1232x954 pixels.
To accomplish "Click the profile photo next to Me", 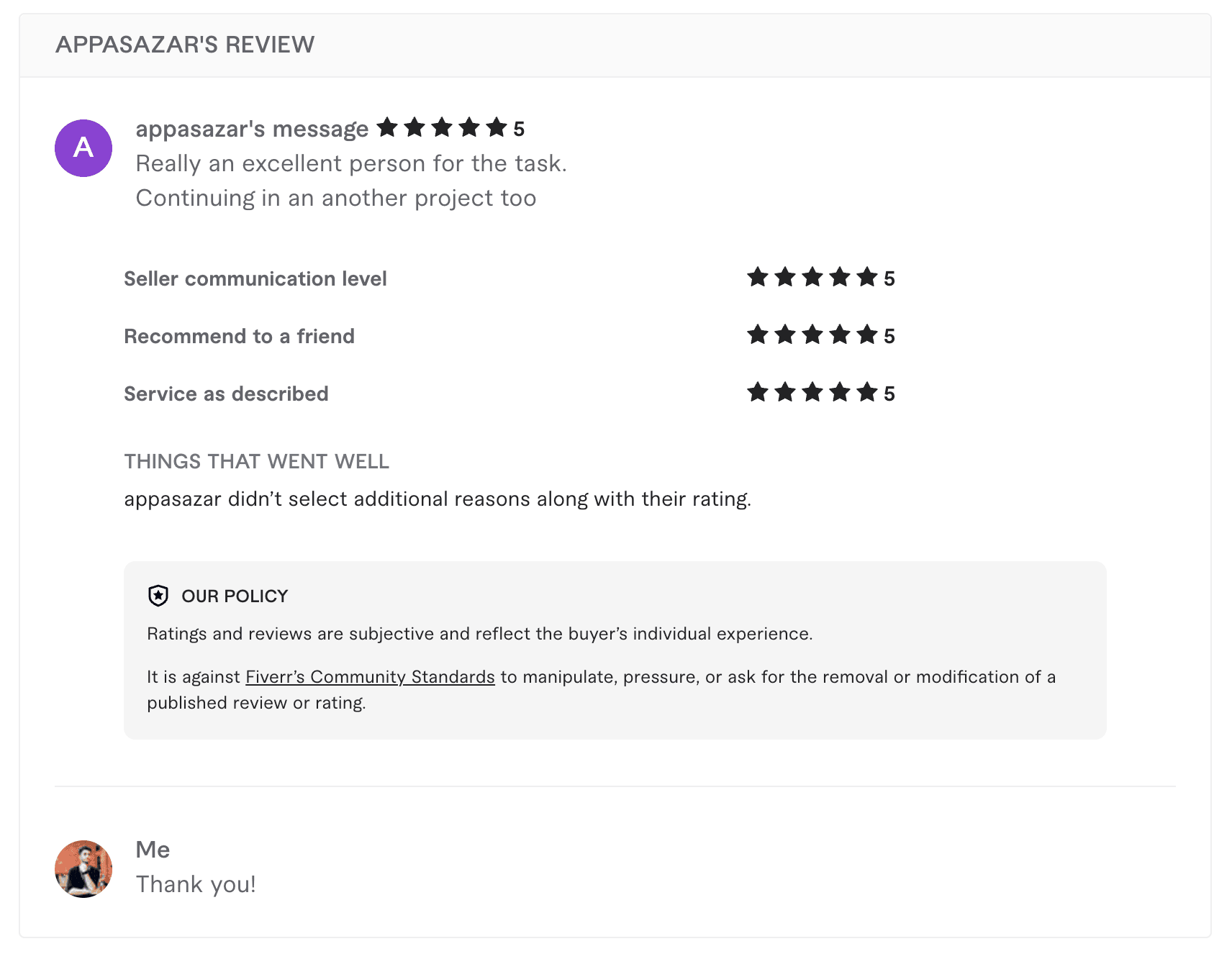I will coord(83,868).
